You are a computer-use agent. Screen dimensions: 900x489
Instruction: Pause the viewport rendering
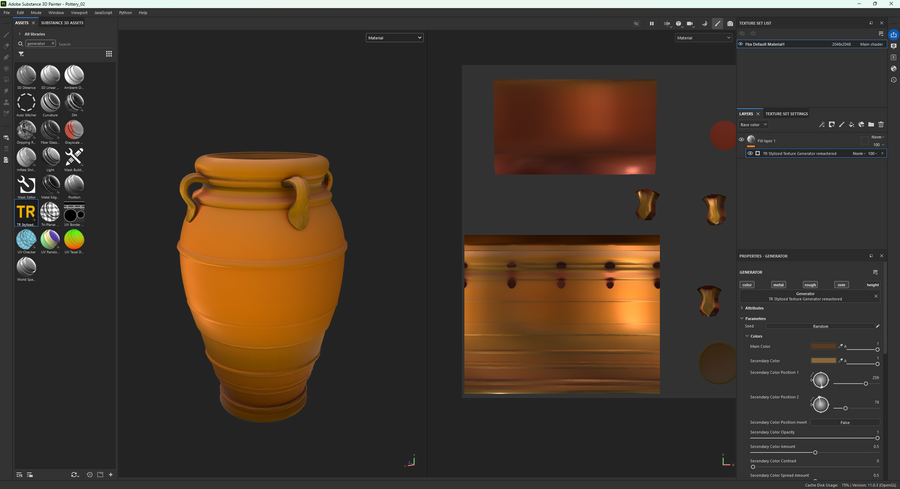(651, 23)
